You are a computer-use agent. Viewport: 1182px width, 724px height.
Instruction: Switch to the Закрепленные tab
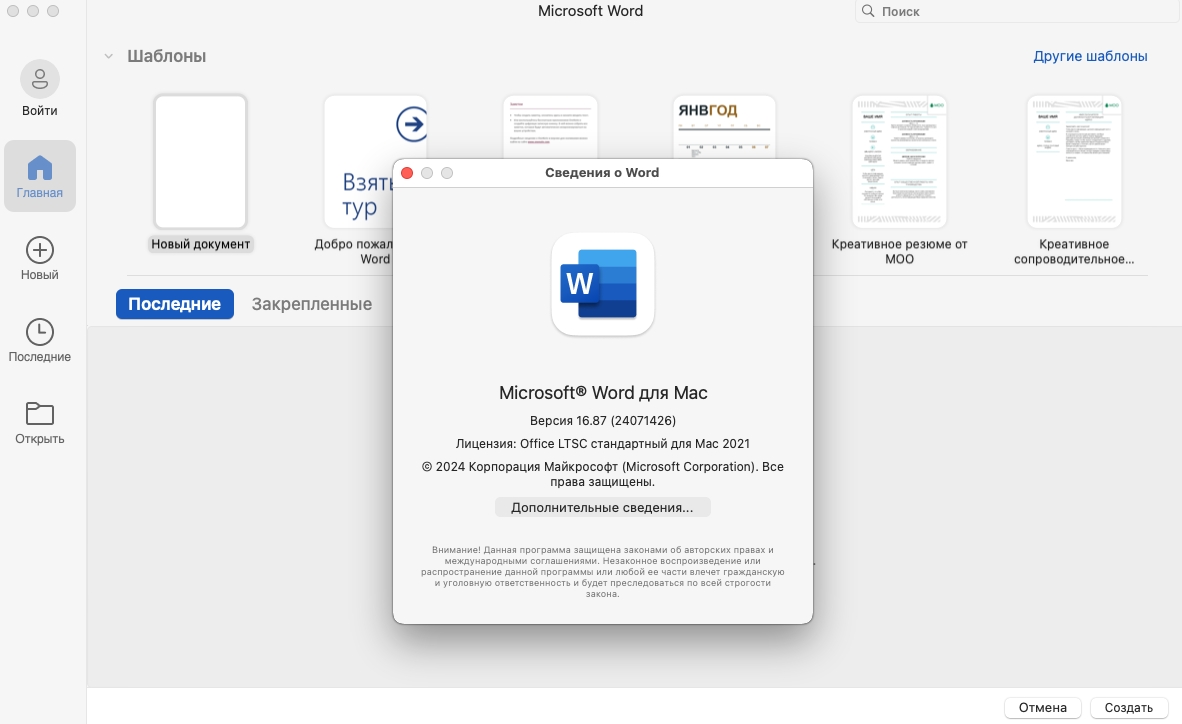(x=311, y=304)
